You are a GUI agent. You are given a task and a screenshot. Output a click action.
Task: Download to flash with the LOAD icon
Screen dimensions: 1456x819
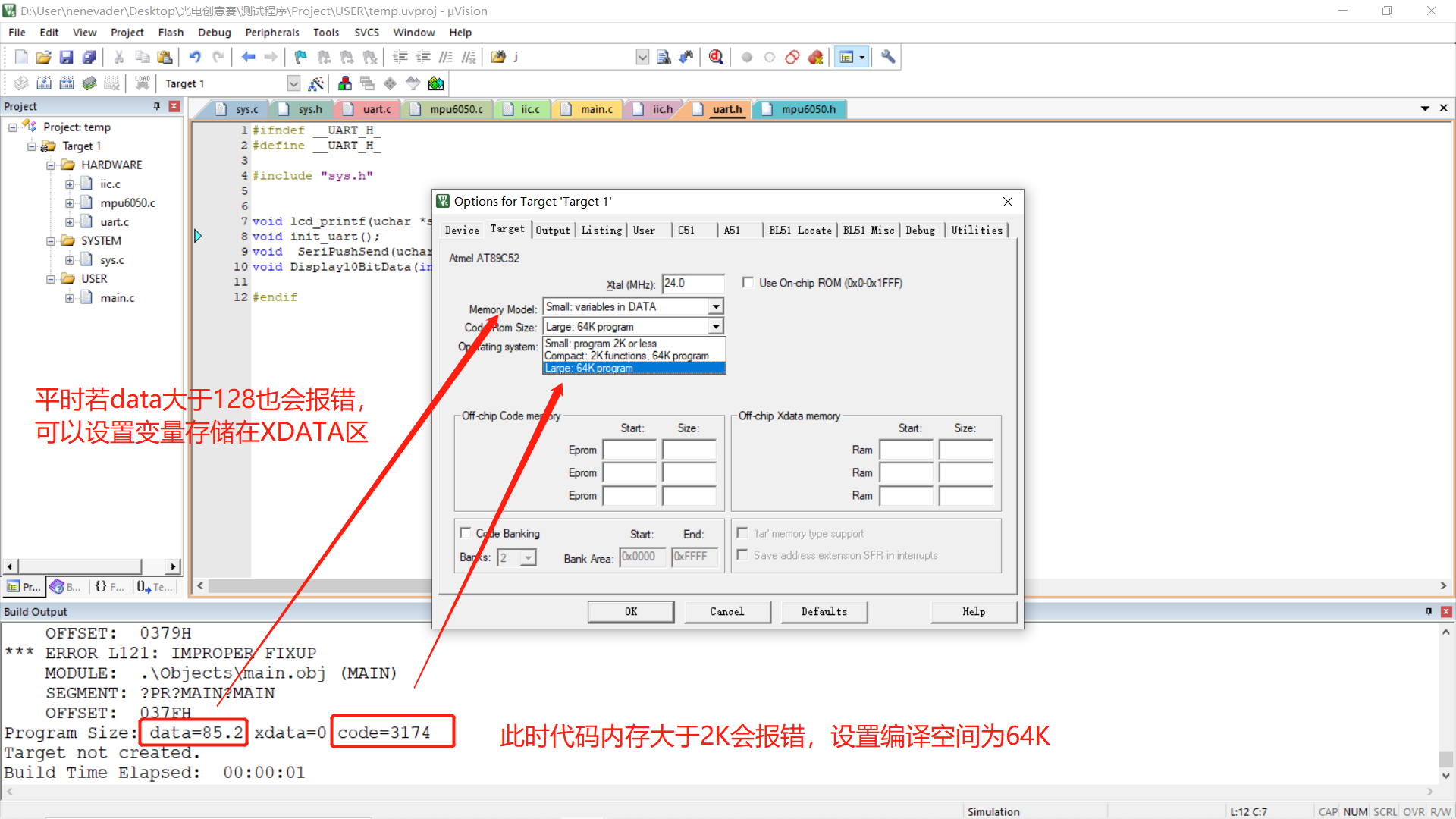(142, 83)
